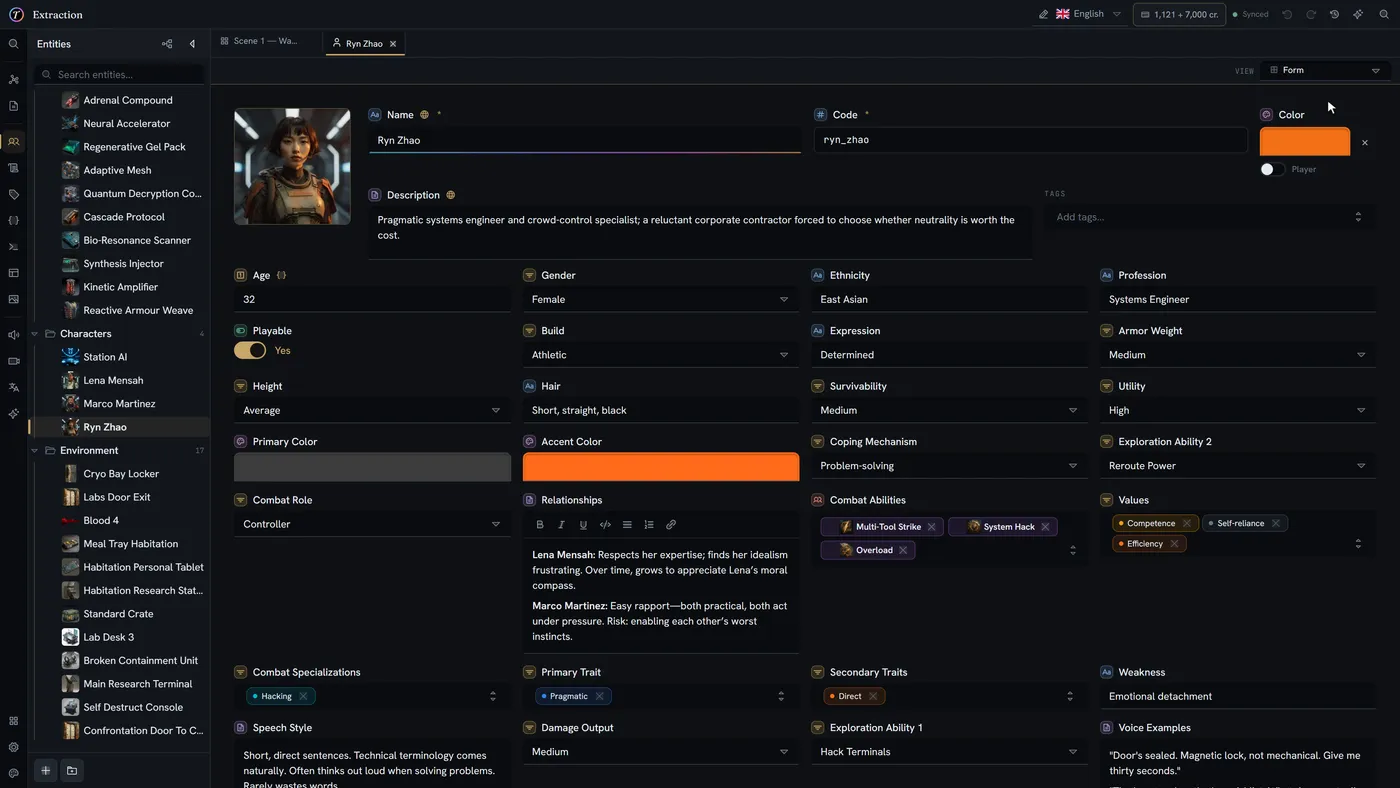Click the link icon in Relationships editor
The height and width of the screenshot is (788, 1400).
(x=671, y=525)
